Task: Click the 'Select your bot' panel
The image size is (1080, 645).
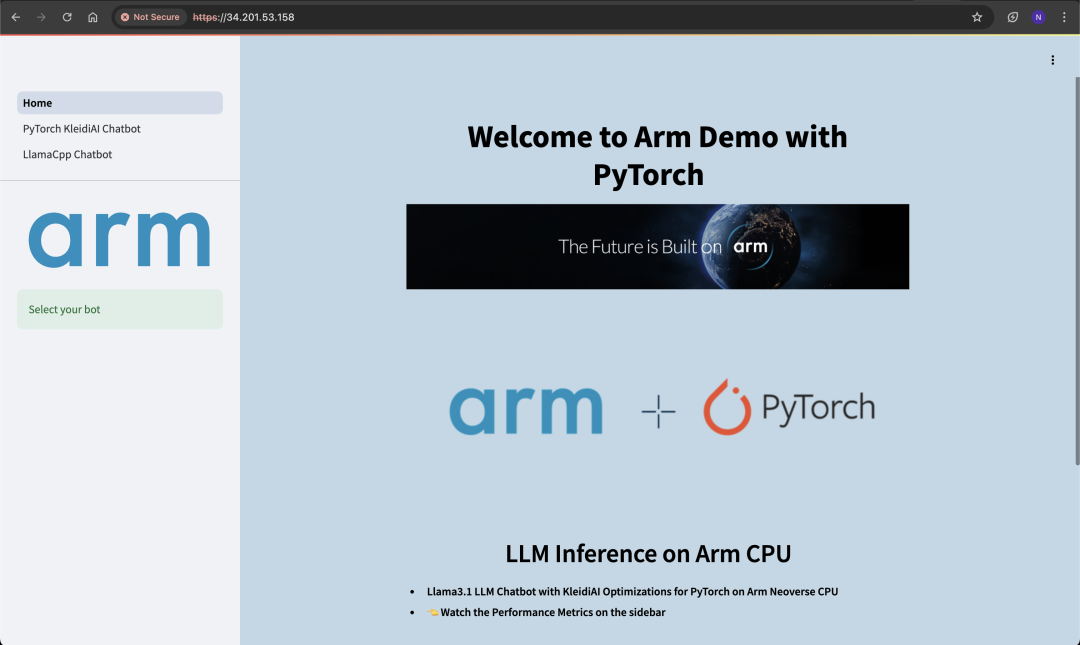Action: pyautogui.click(x=120, y=309)
